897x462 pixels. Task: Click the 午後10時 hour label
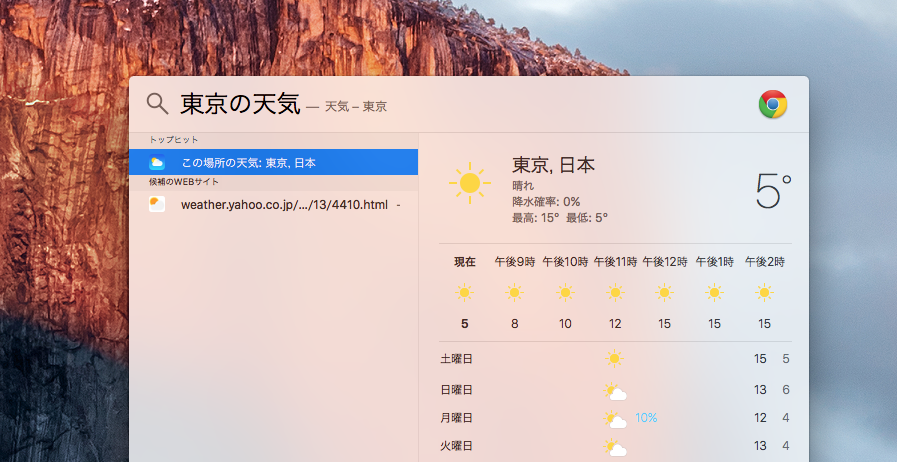tap(565, 262)
